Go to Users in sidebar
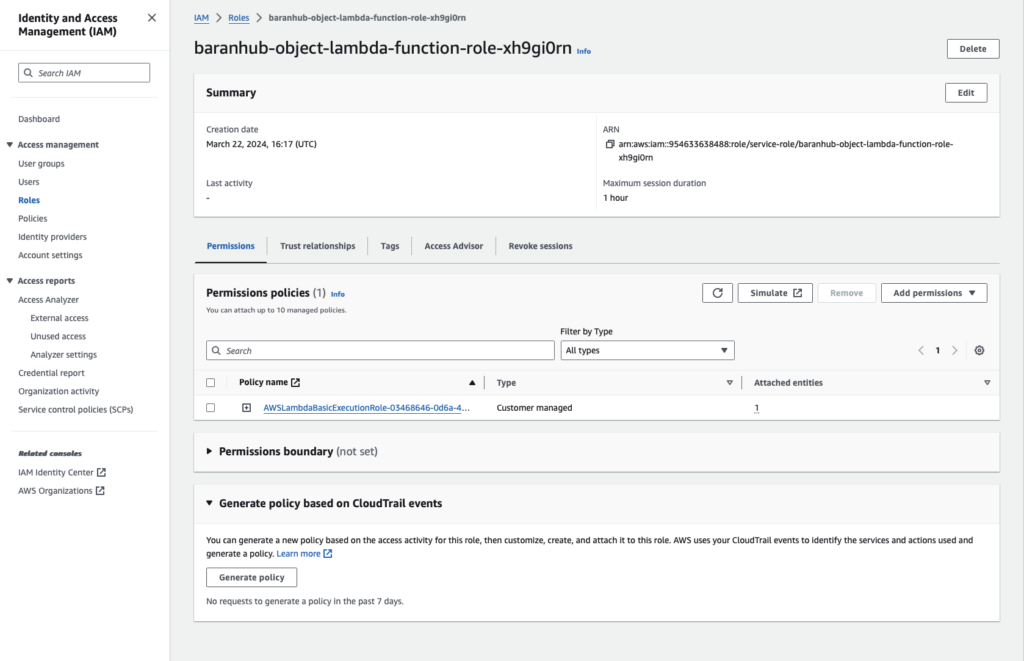This screenshot has width=1024, height=661. pos(29,182)
